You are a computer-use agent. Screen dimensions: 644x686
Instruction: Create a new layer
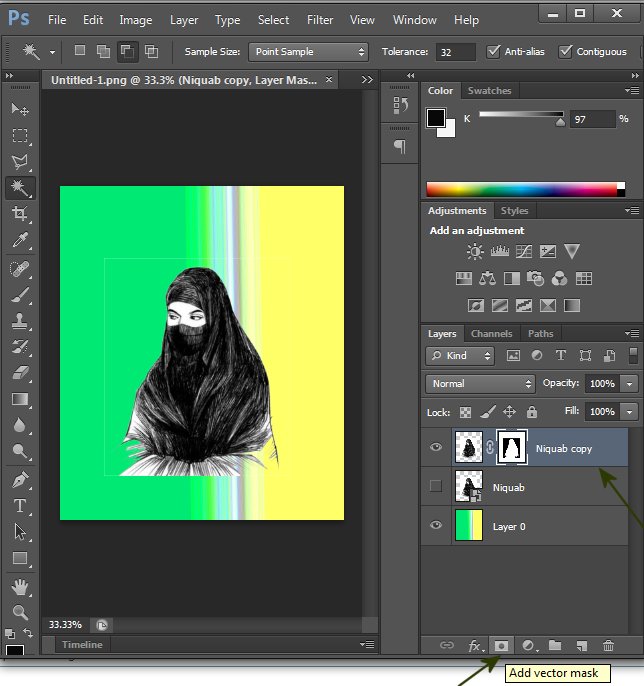pos(581,646)
